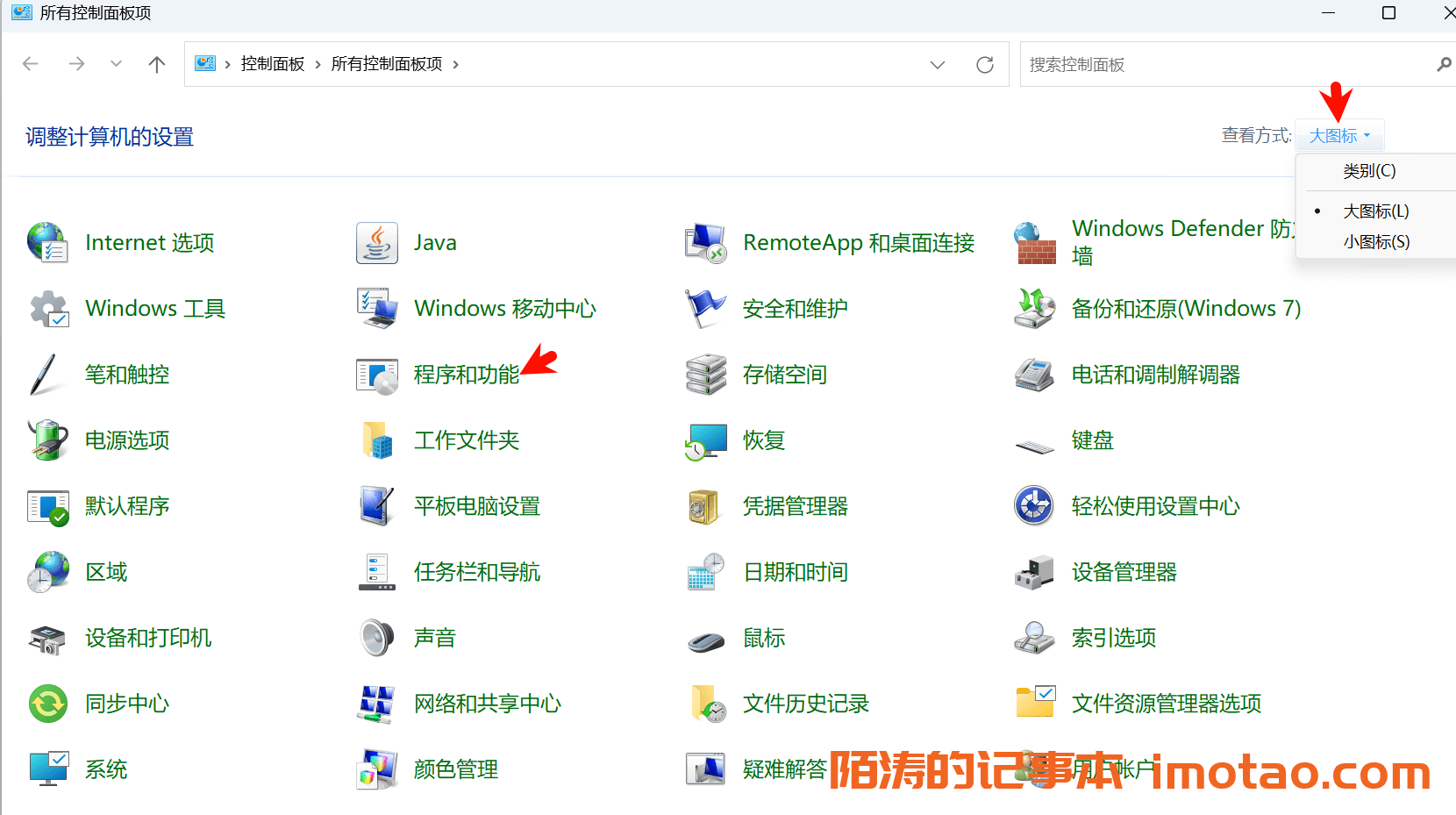This screenshot has width=1456, height=815.
Task: Open the Credential Manager (凭据管理器) safe icon
Action: coord(705,507)
